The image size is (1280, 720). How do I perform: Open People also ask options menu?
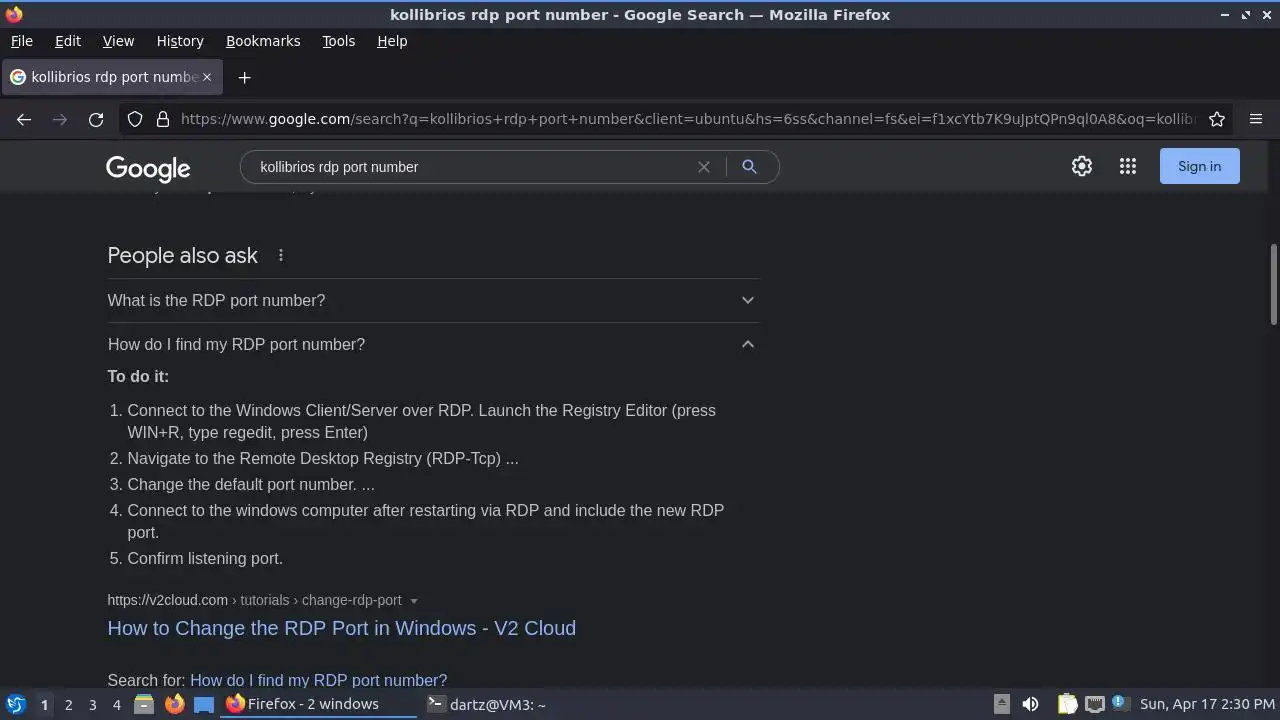281,256
